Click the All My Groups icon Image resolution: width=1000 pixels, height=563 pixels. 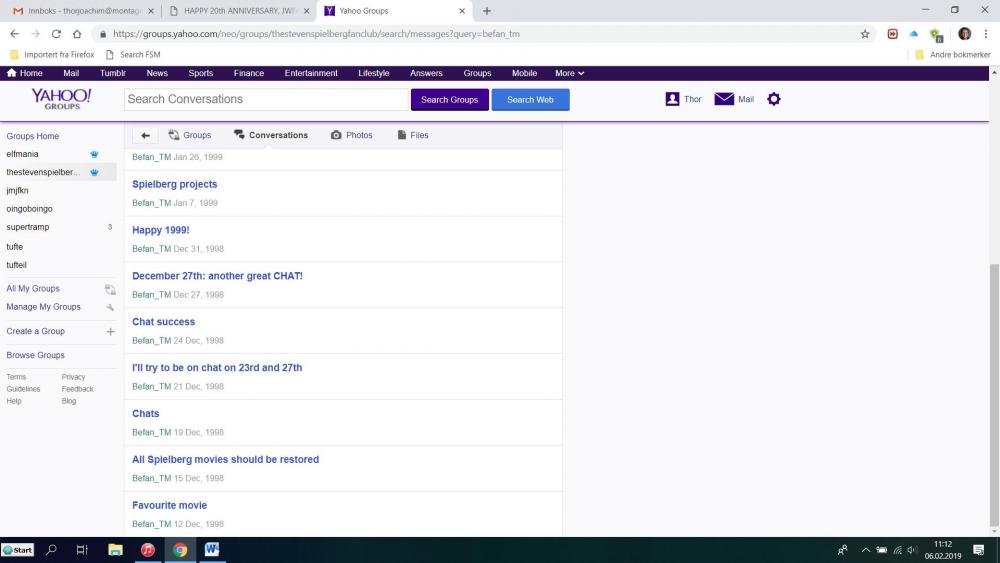pos(110,289)
